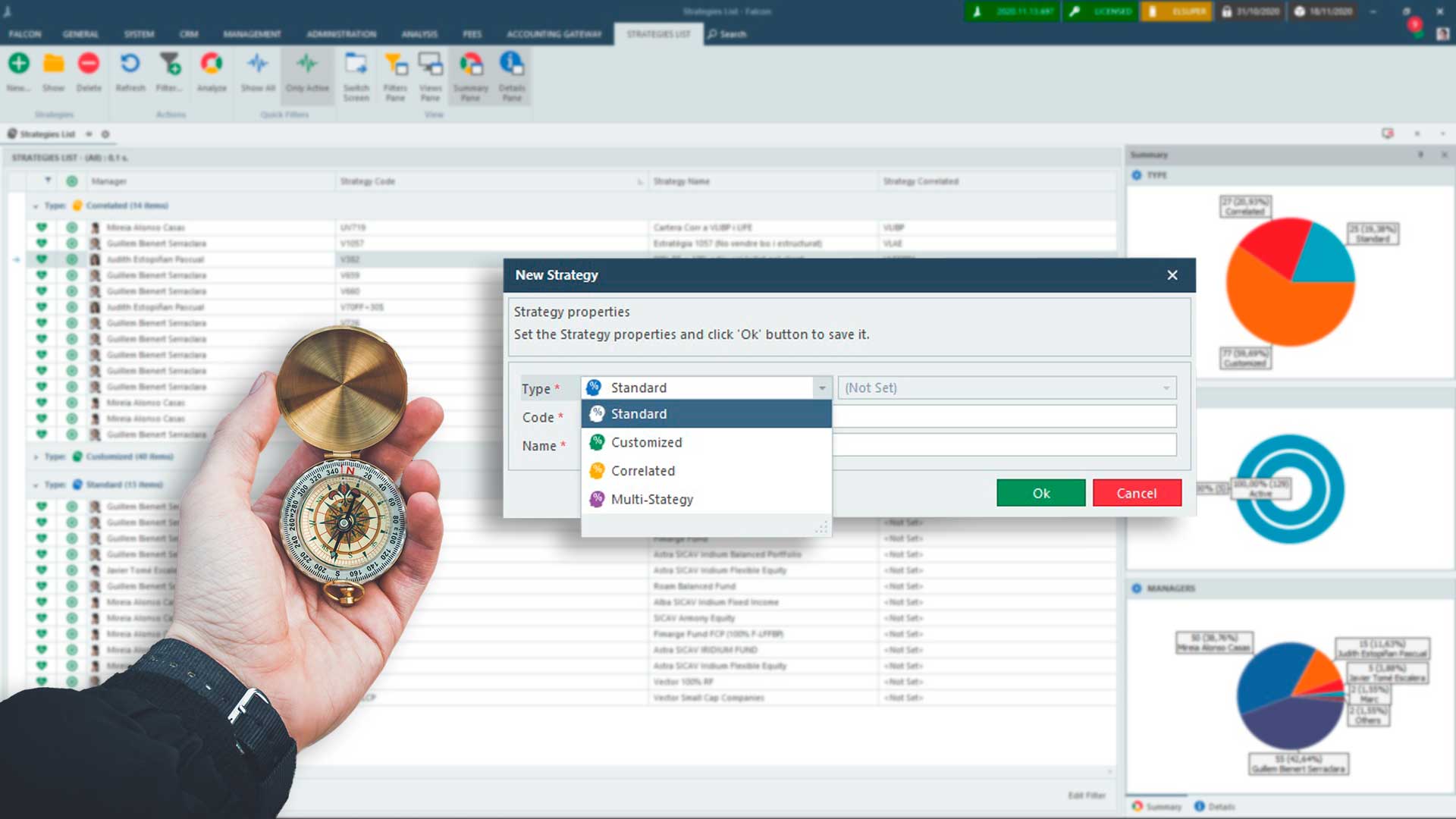This screenshot has height=819, width=1456.
Task: Open the (Not Set) dropdown
Action: click(x=1006, y=388)
